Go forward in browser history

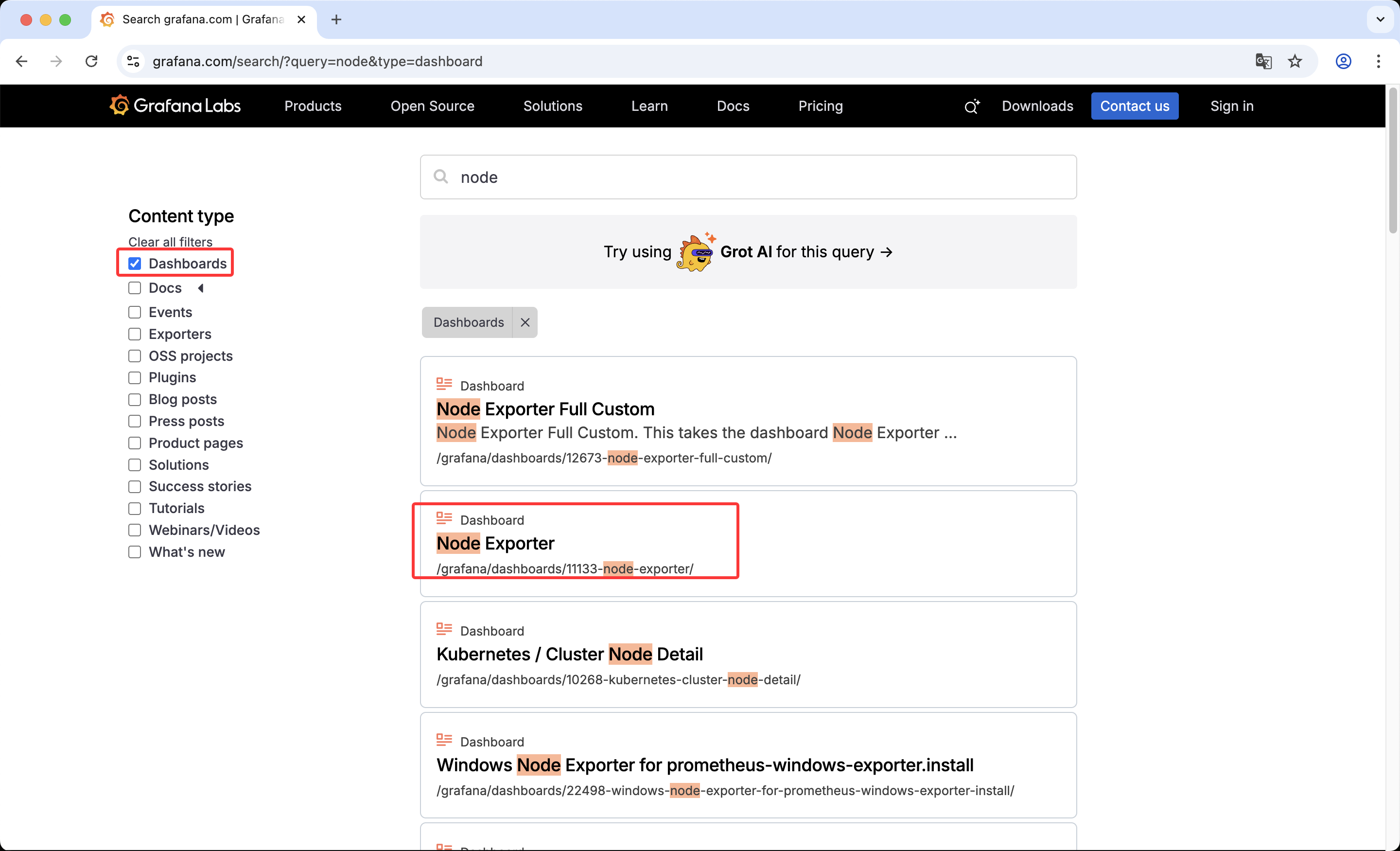tap(56, 61)
